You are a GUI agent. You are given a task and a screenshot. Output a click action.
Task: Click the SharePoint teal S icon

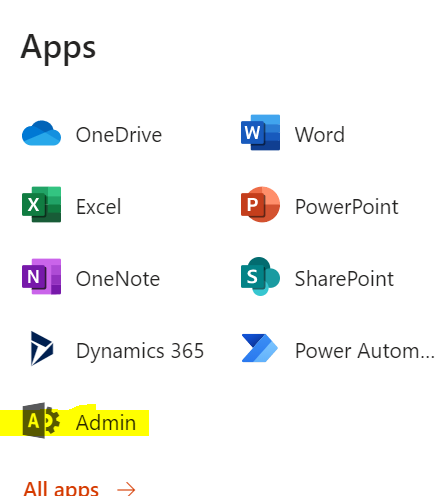click(x=260, y=276)
